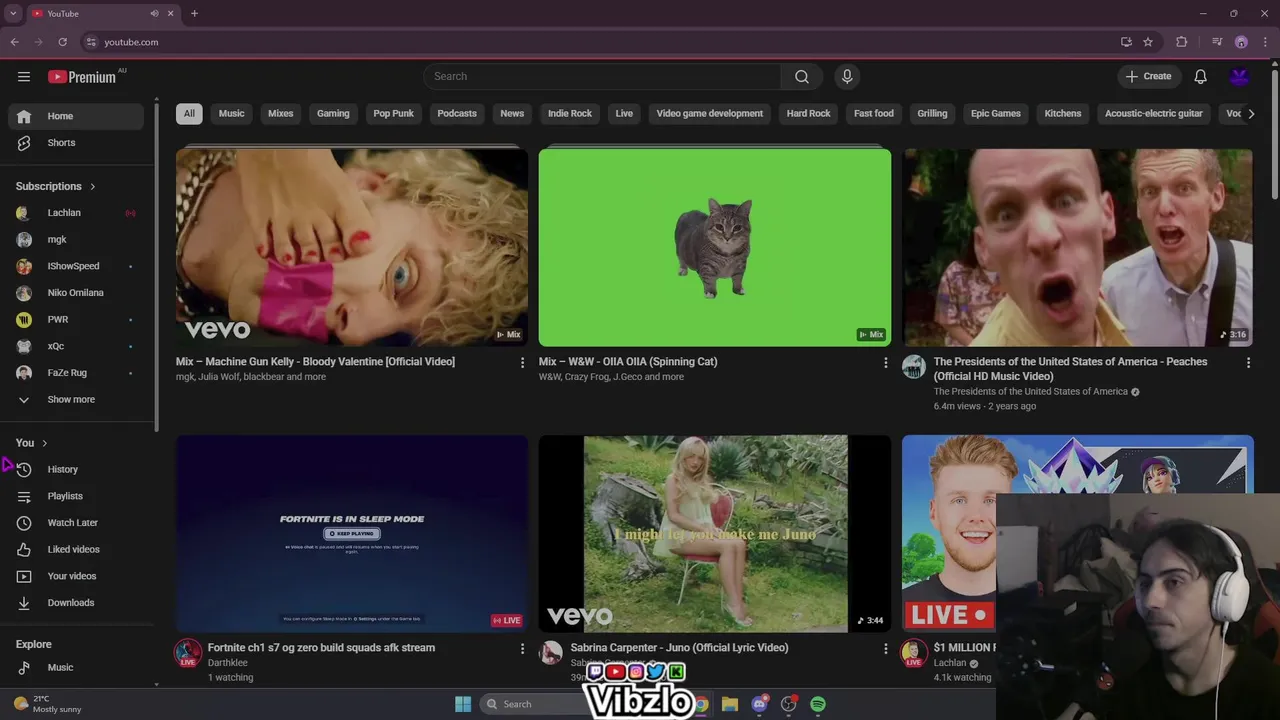This screenshot has width=1280, height=720.
Task: Open Music under Explore
Action: pyautogui.click(x=76, y=668)
